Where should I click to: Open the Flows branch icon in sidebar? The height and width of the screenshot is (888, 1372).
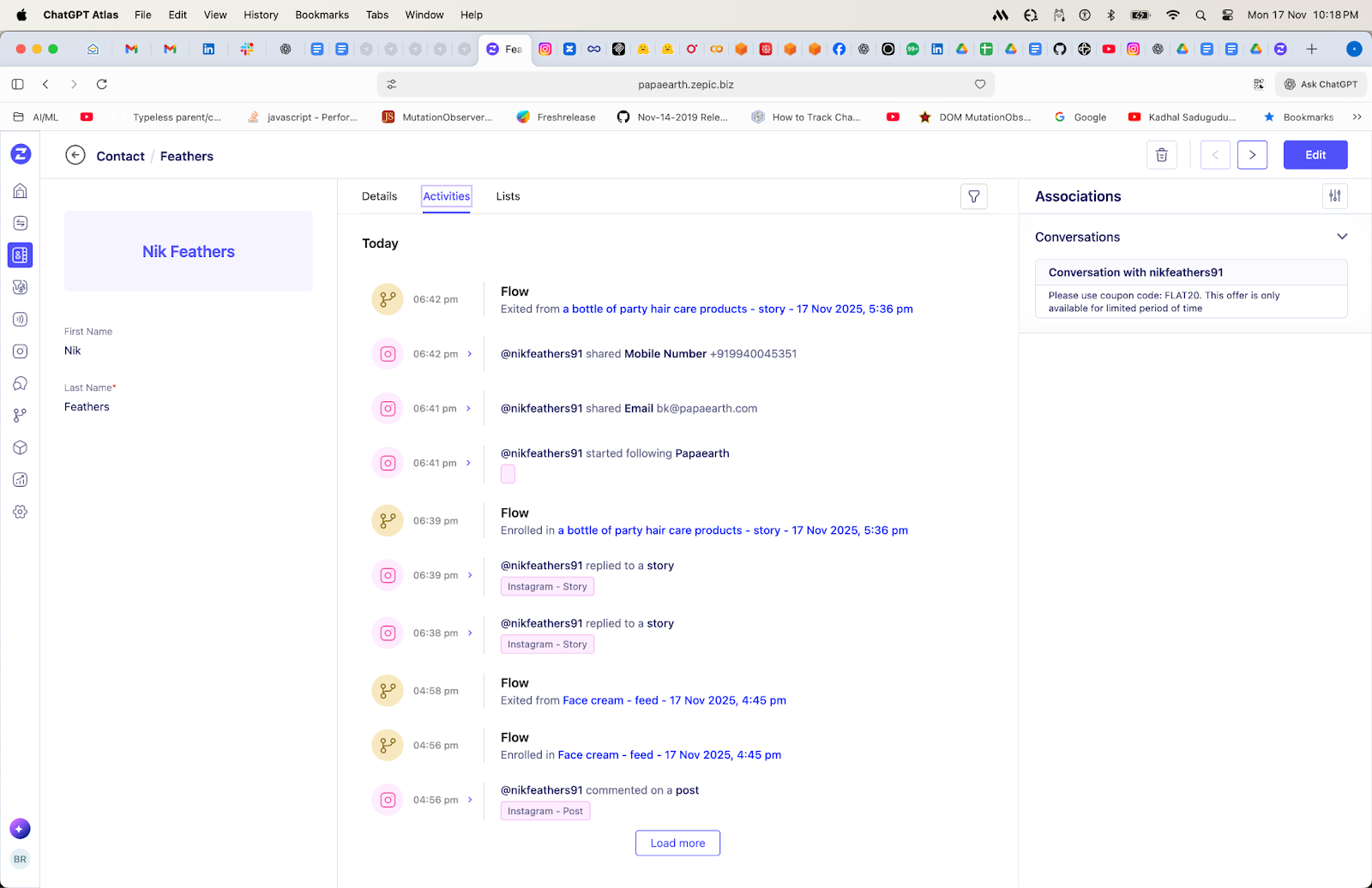(x=21, y=416)
